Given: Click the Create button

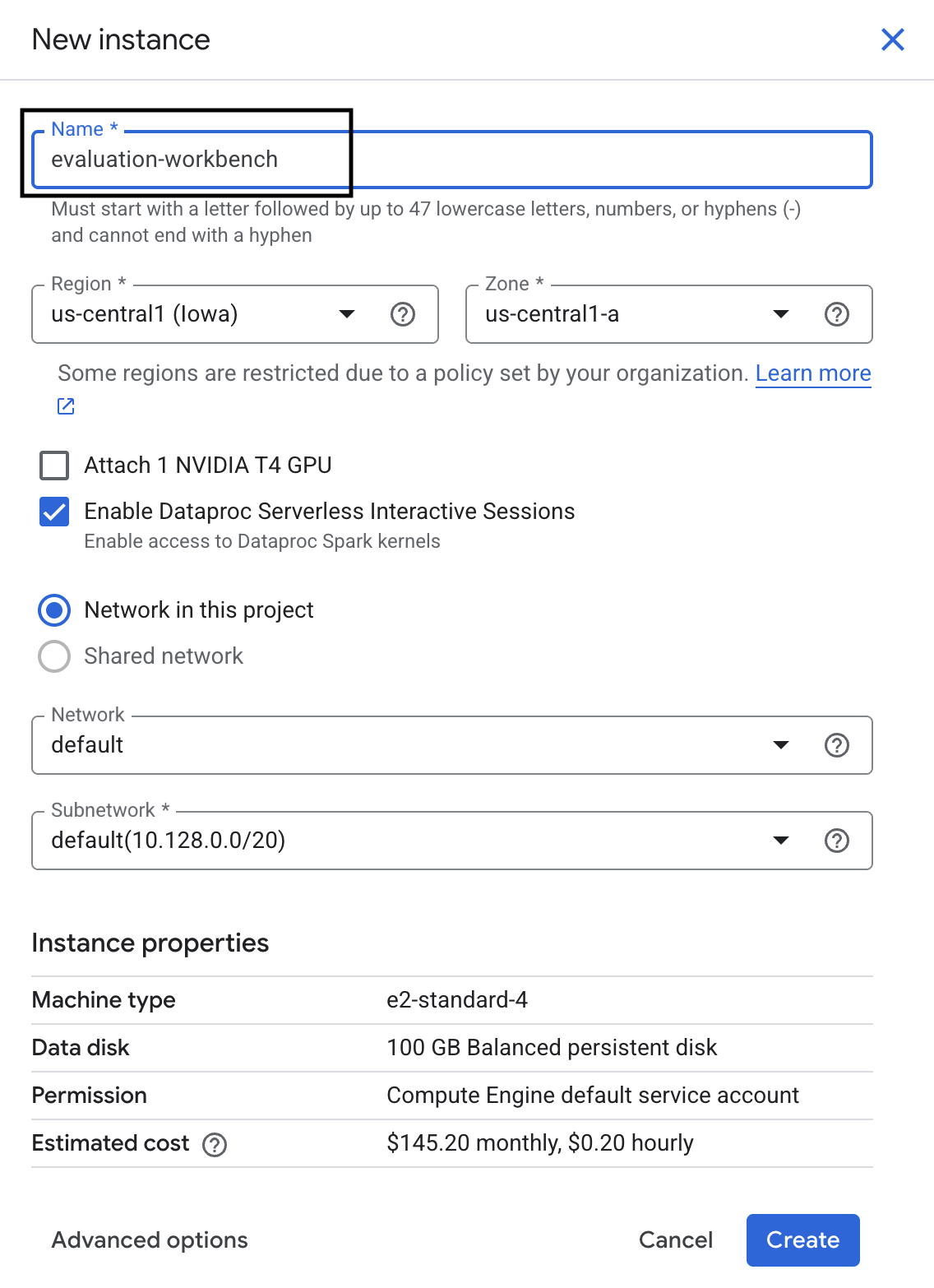Looking at the screenshot, I should (802, 1240).
